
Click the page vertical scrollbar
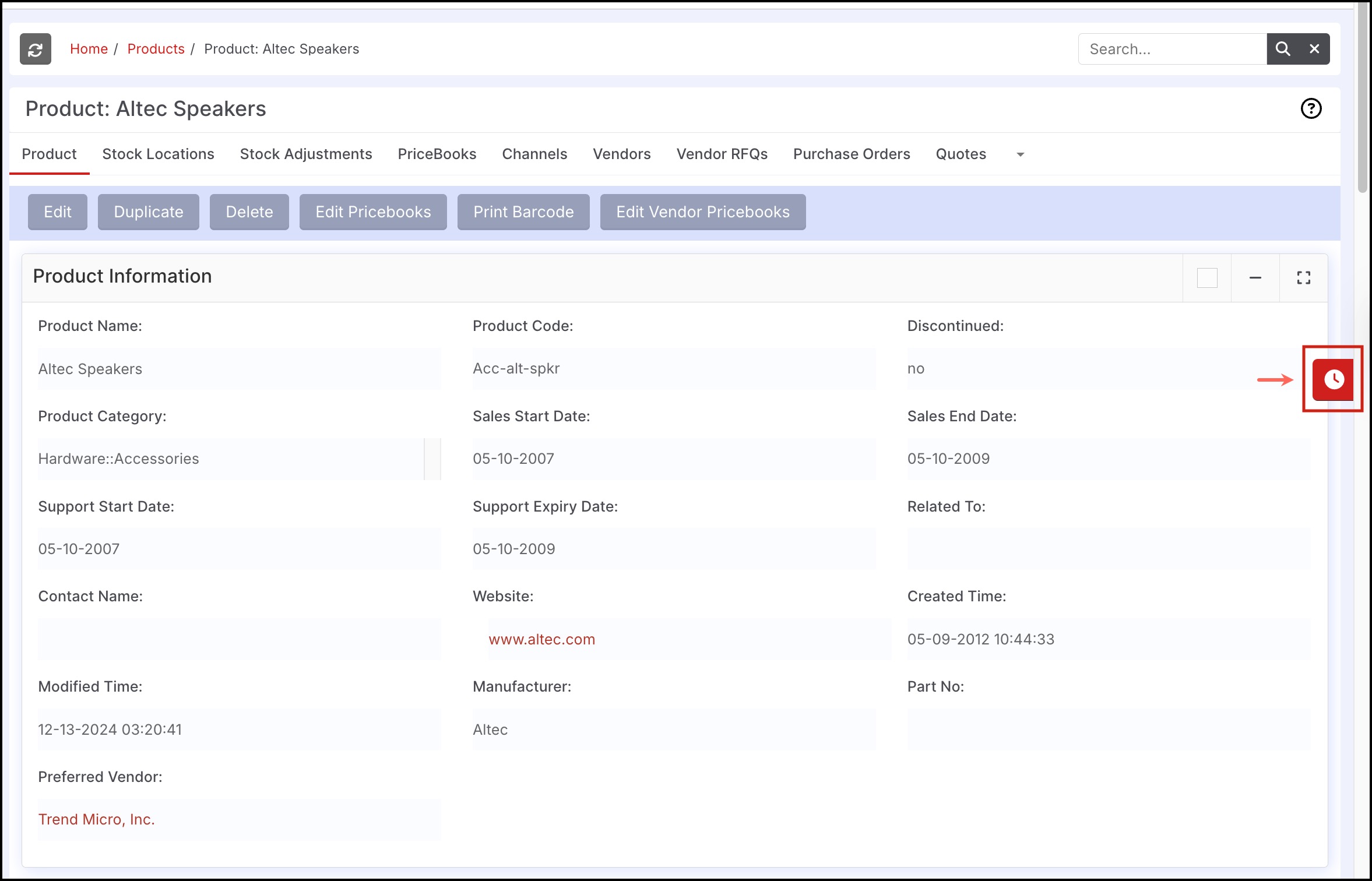1362,99
